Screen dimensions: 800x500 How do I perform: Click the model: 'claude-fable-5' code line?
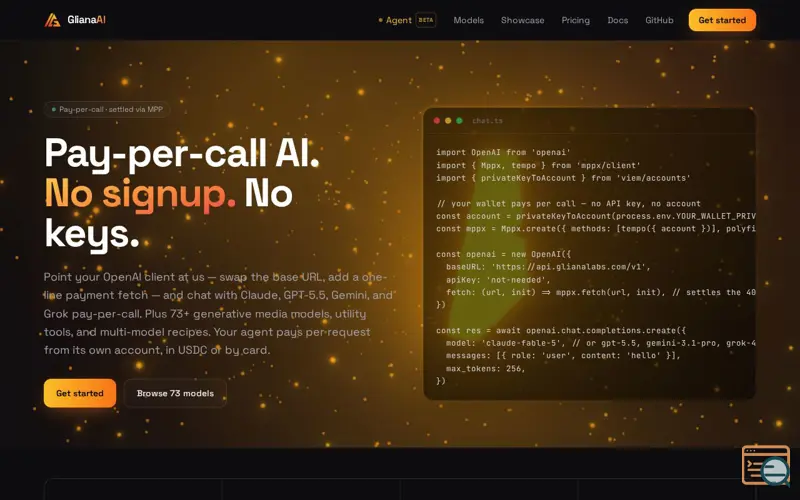click(601, 343)
